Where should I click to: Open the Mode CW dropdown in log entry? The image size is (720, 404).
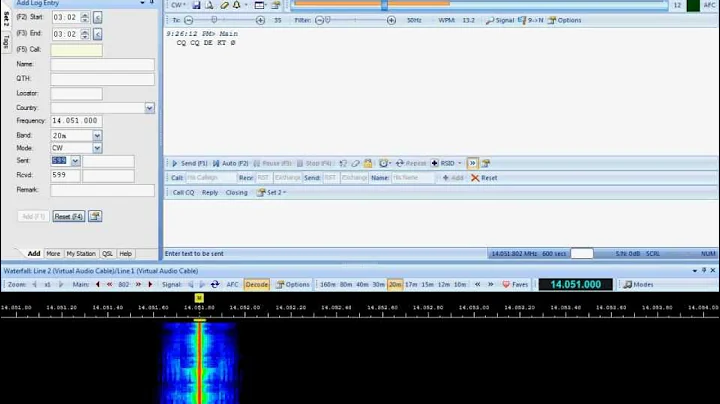[x=97, y=148]
